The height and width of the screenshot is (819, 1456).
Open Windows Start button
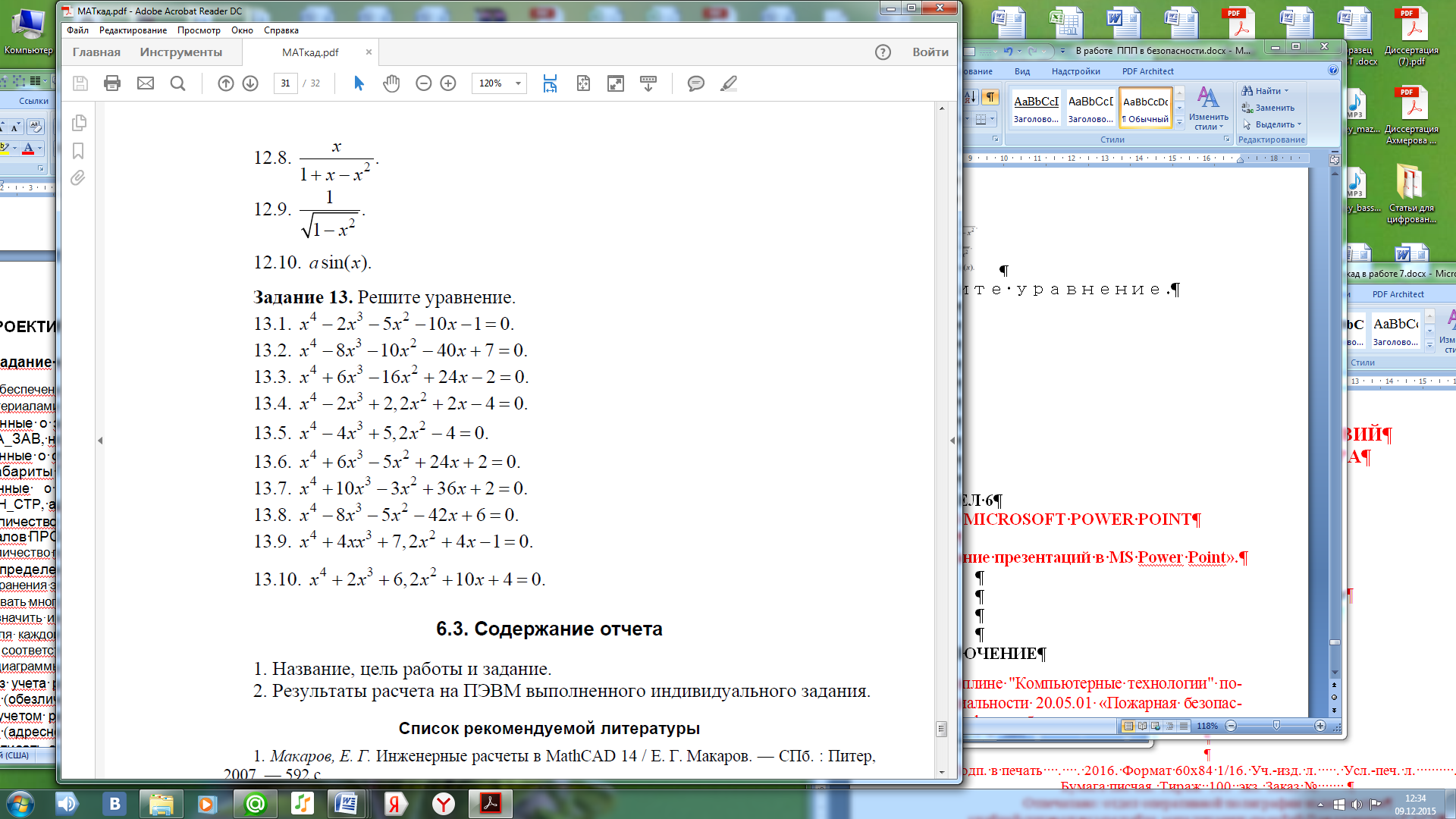coord(19,803)
